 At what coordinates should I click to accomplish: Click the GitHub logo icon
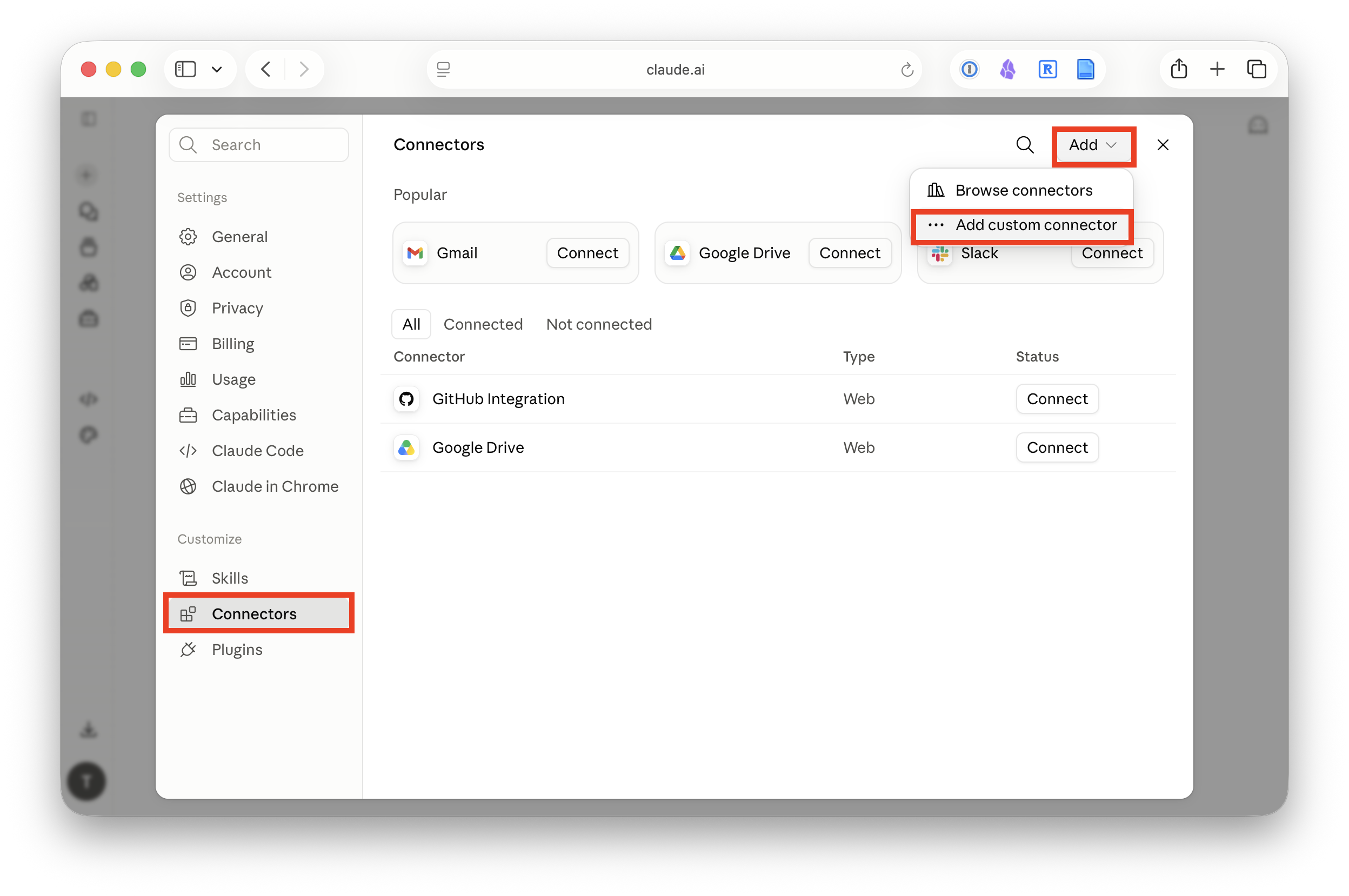(406, 399)
